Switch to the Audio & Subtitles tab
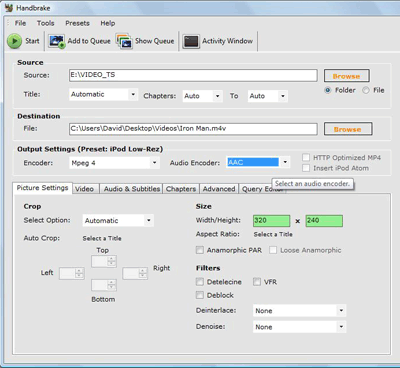 click(132, 189)
